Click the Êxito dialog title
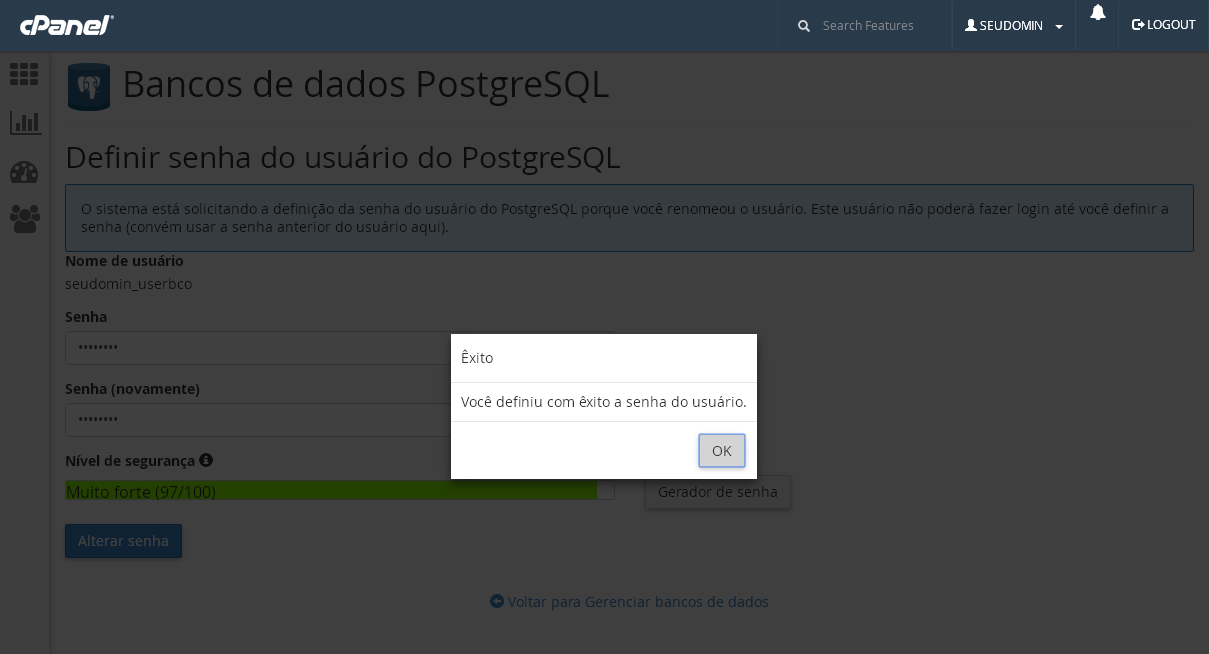 (477, 358)
